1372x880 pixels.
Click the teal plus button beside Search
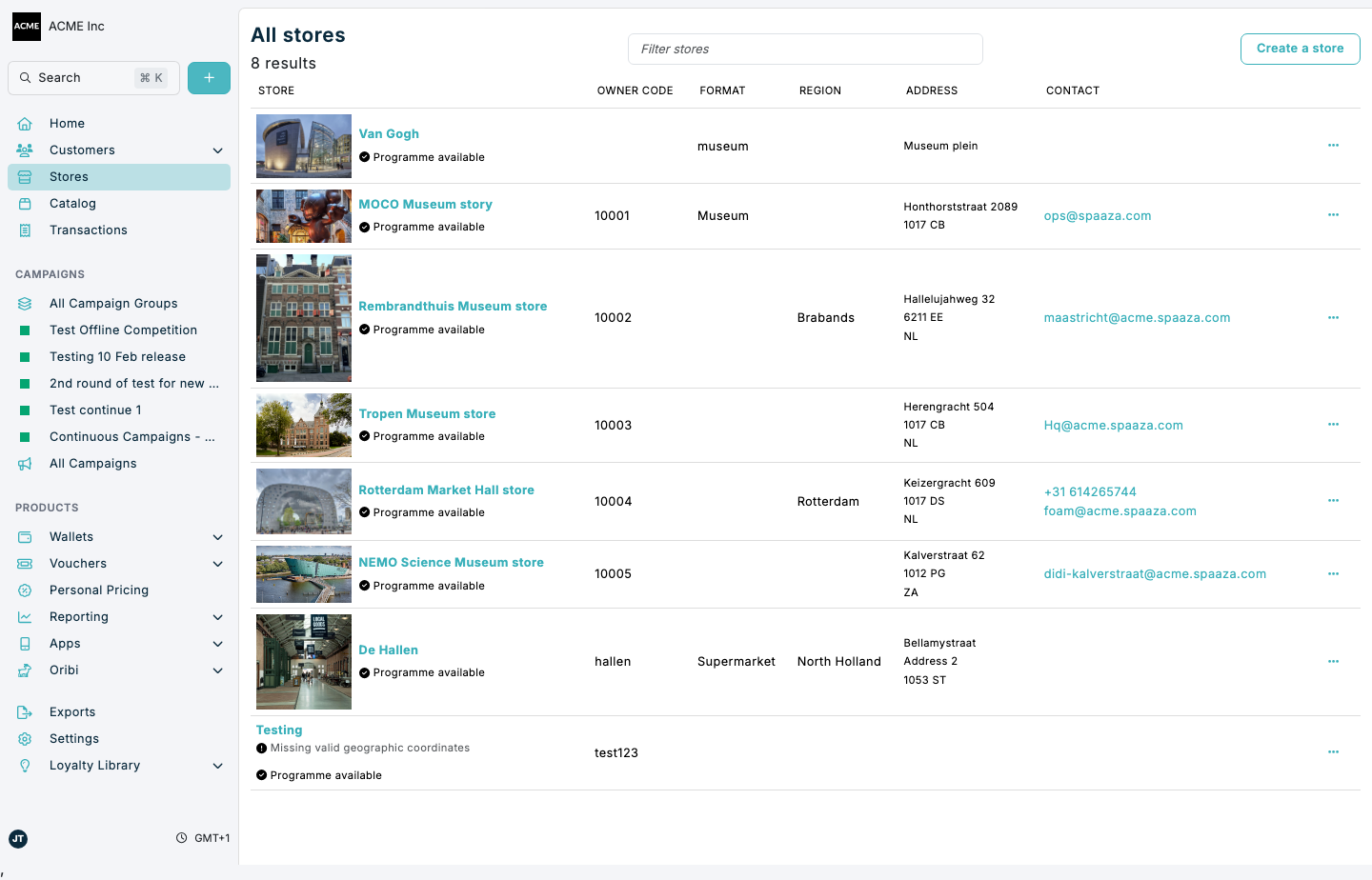tap(209, 77)
